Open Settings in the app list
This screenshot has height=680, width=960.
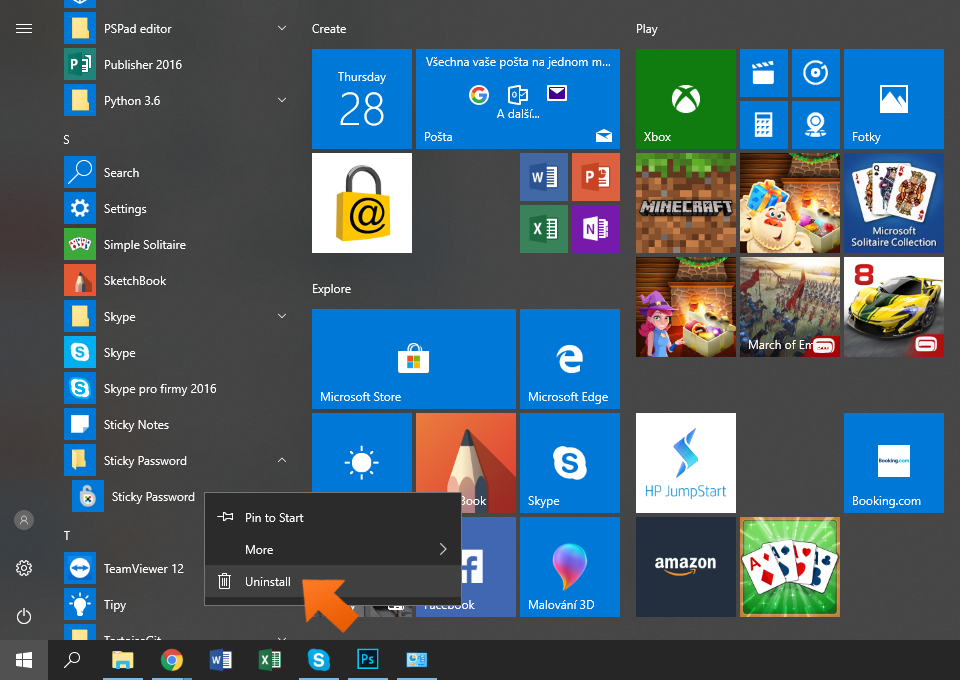pyautogui.click(x=176, y=209)
